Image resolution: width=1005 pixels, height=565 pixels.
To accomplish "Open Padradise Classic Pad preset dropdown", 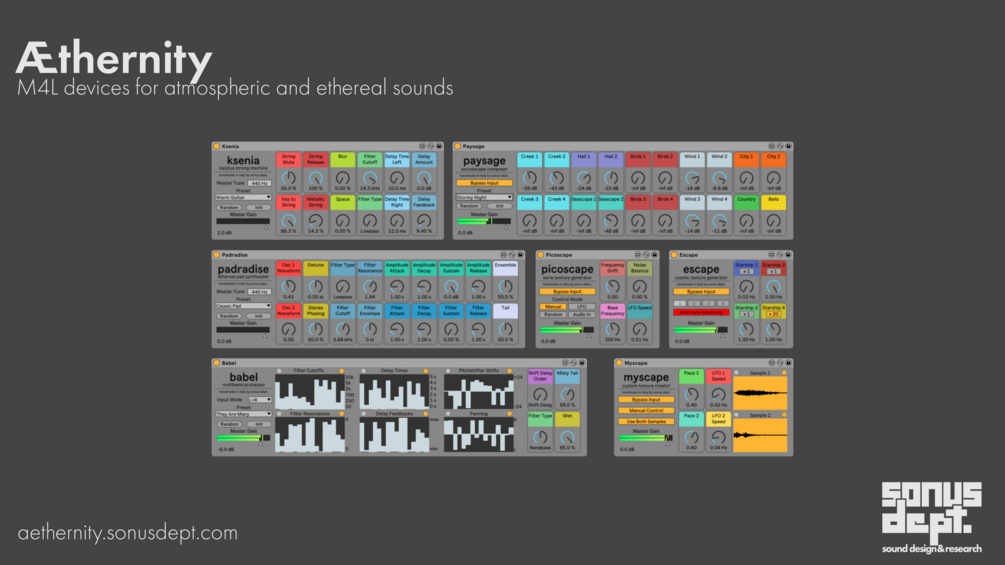I will point(243,306).
